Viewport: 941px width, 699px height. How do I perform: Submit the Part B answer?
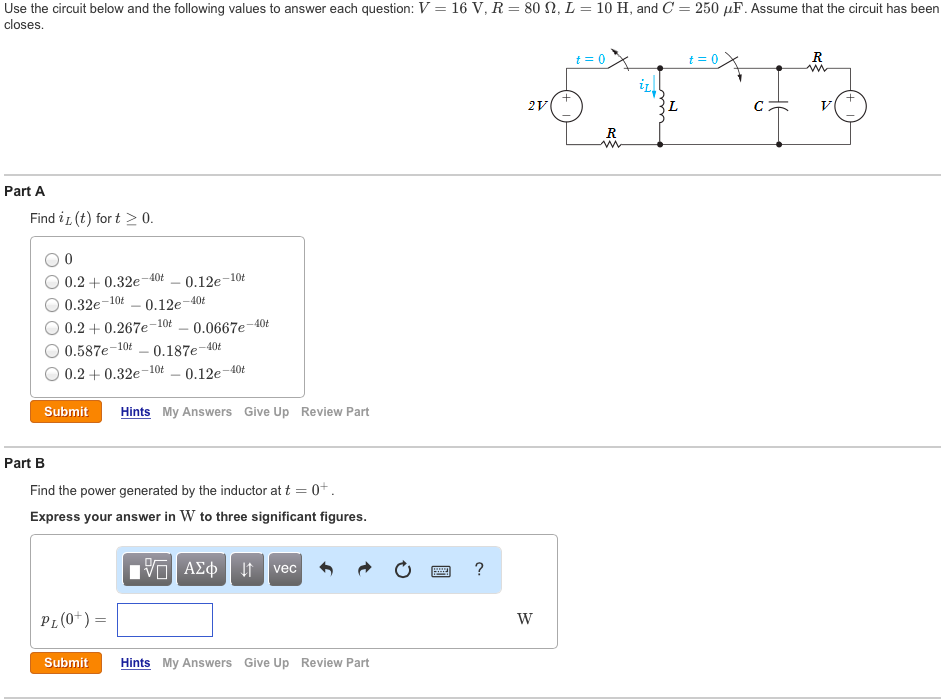[x=66, y=662]
